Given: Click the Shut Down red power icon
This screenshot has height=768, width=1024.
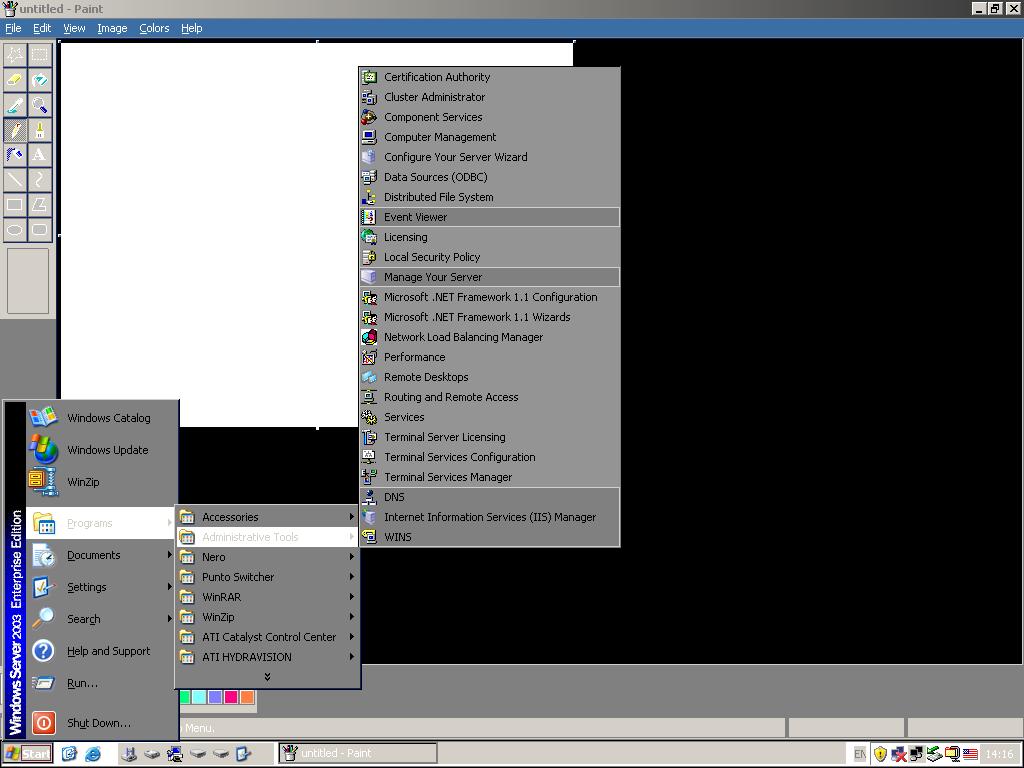Looking at the screenshot, I should (x=43, y=722).
